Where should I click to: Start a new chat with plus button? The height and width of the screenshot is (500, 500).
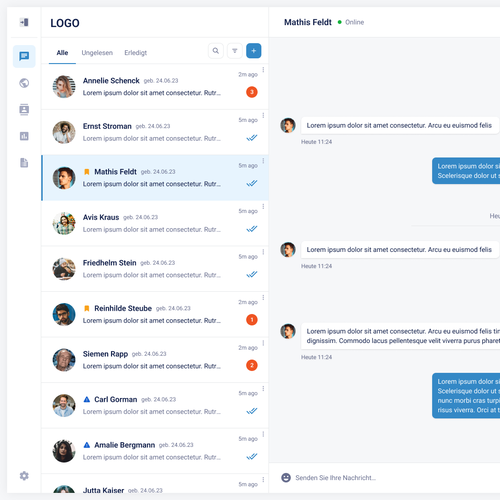[x=254, y=51]
